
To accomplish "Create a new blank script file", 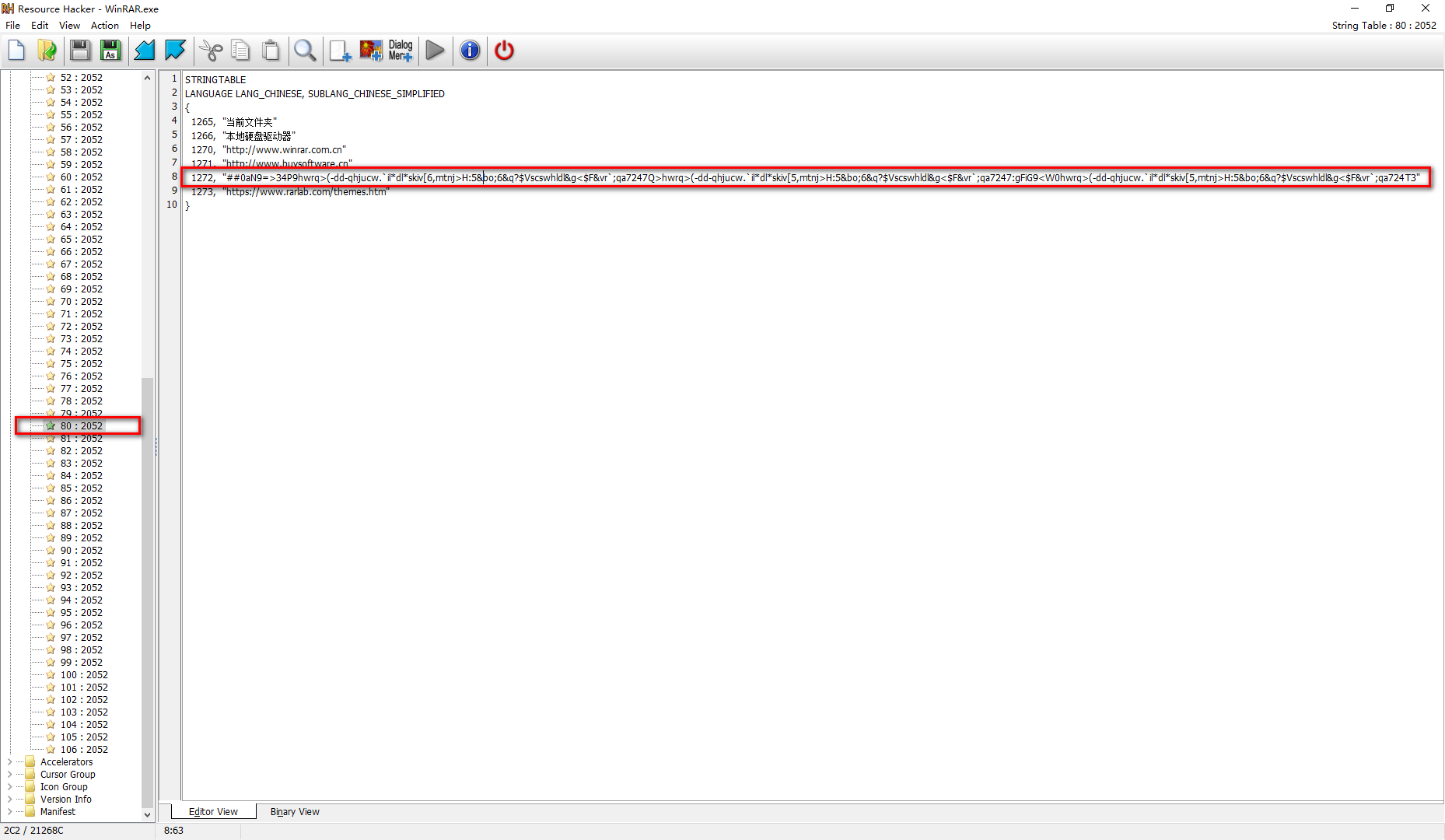I will tap(16, 51).
